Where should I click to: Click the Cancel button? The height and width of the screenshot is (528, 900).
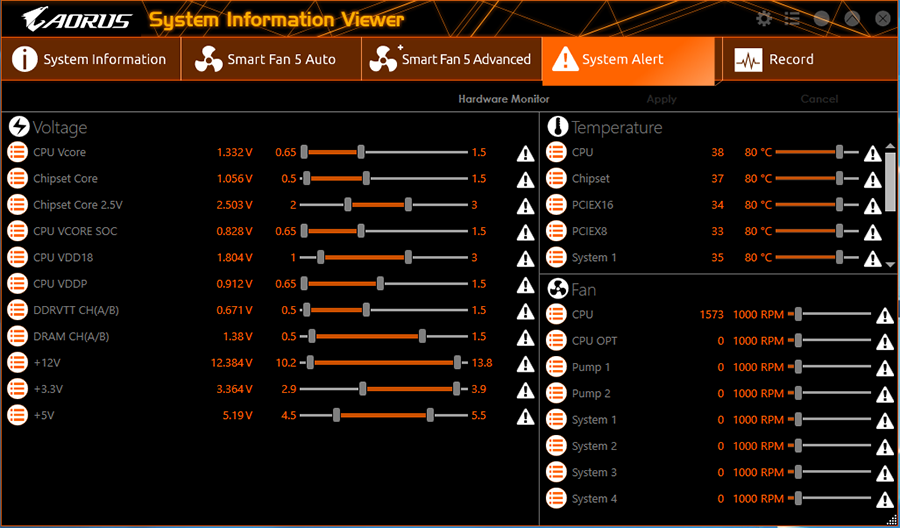tap(819, 99)
